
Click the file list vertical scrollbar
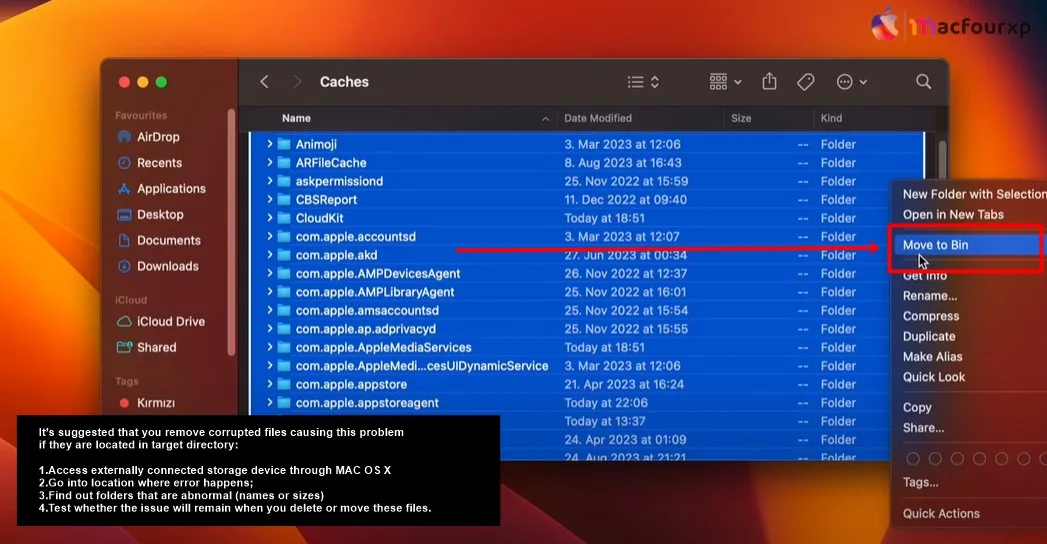coord(942,160)
